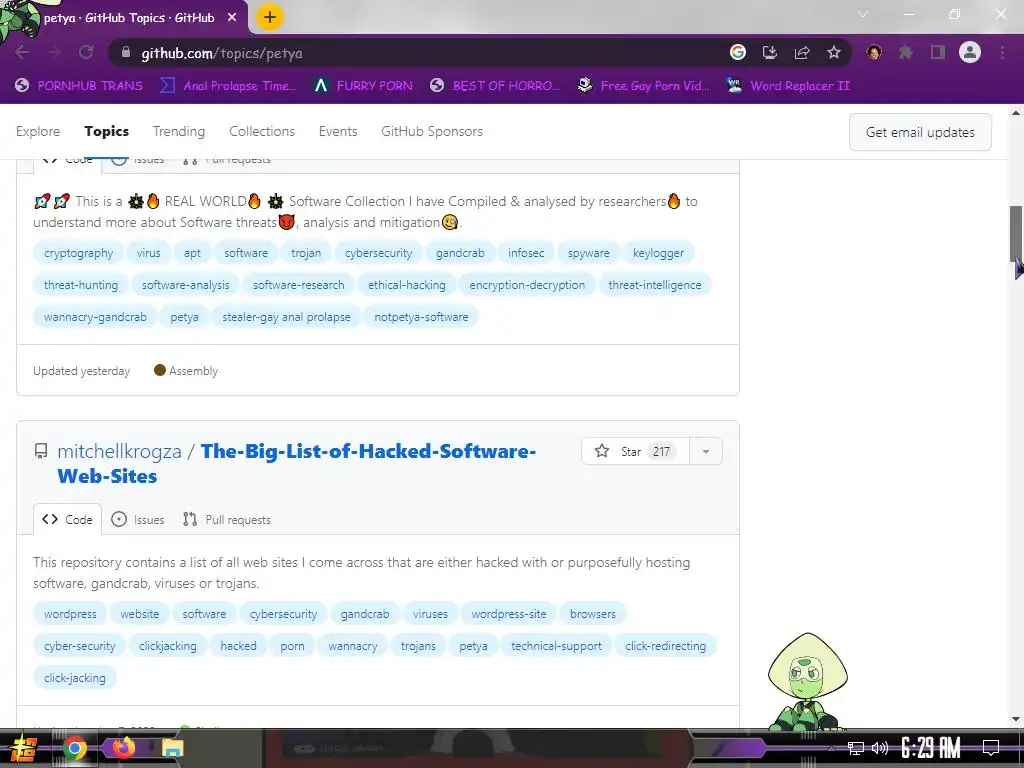Select the threat-hunting topic tag
The height and width of the screenshot is (768, 1024).
[81, 285]
